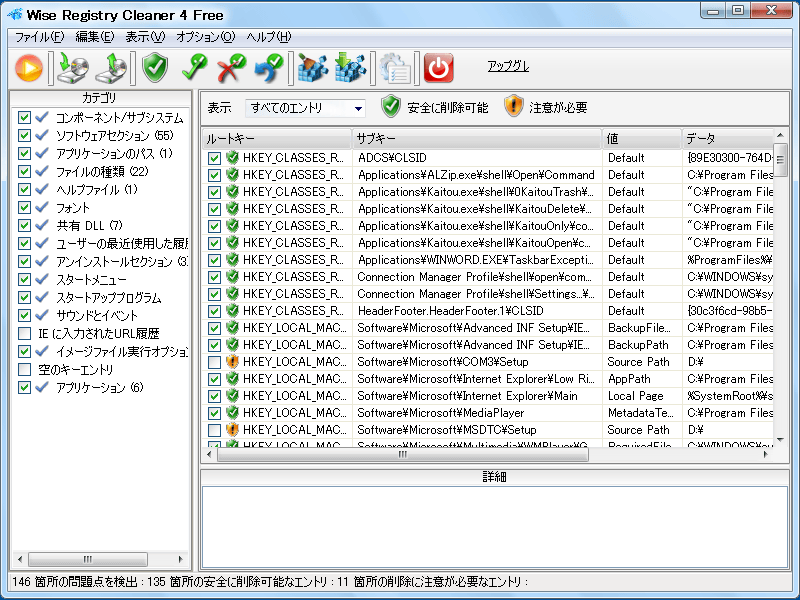800x600 pixels.
Task: Click results list scroll down arrow
Action: pyautogui.click(x=780, y=440)
